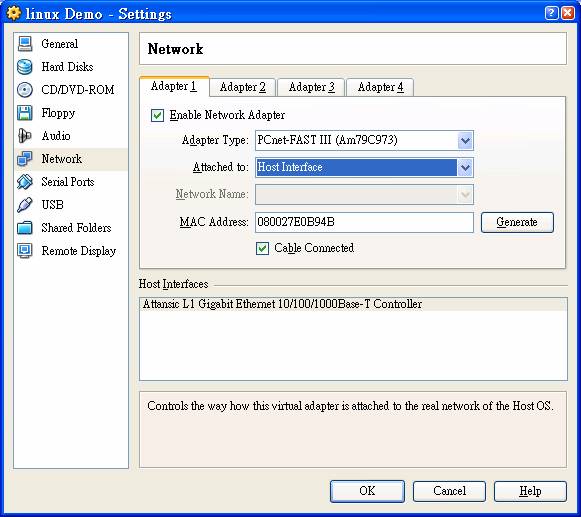581x517 pixels.
Task: Select the Hard Disks icon
Action: pos(25,67)
